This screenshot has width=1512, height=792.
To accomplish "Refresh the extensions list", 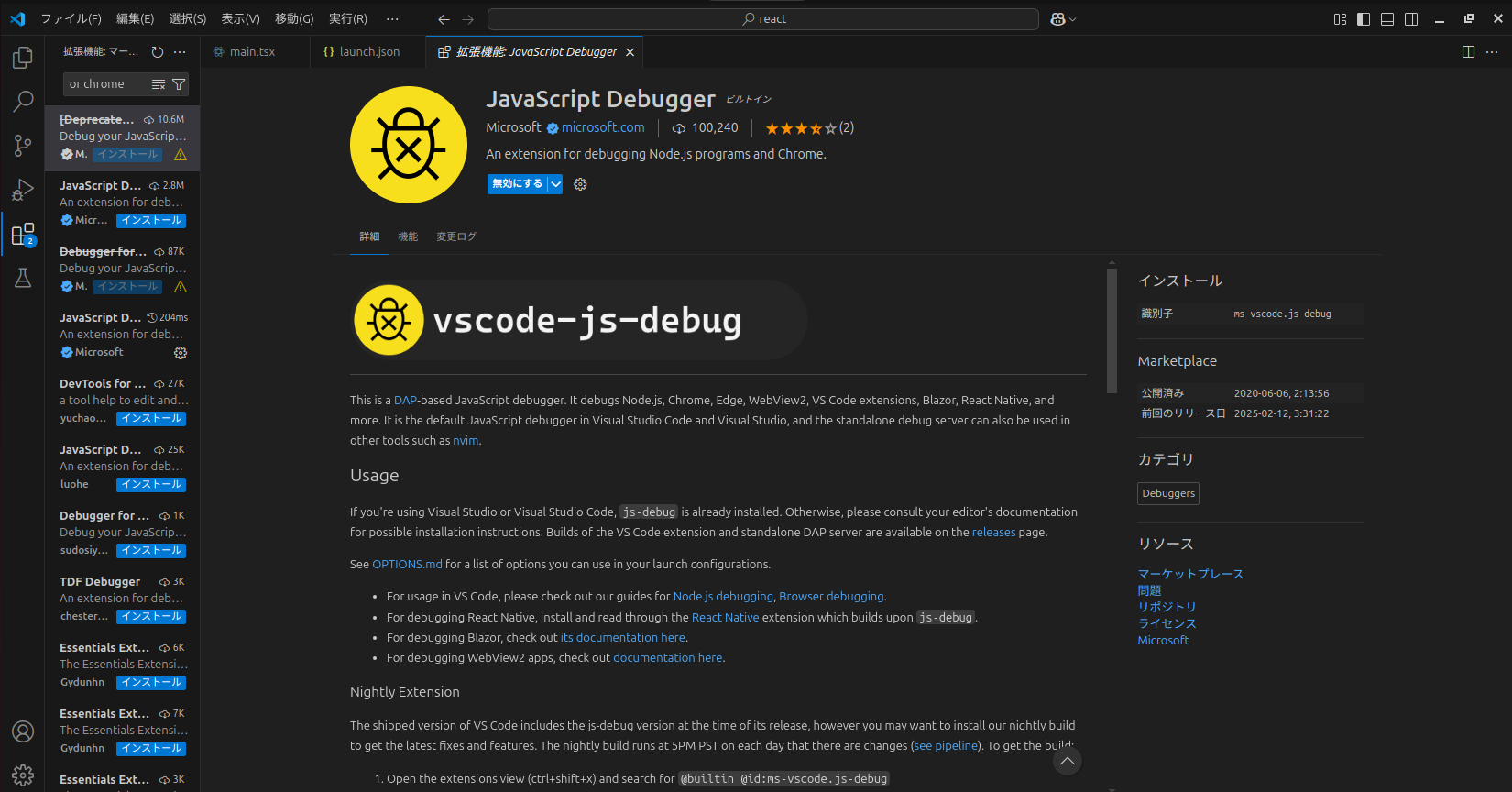I will (158, 52).
